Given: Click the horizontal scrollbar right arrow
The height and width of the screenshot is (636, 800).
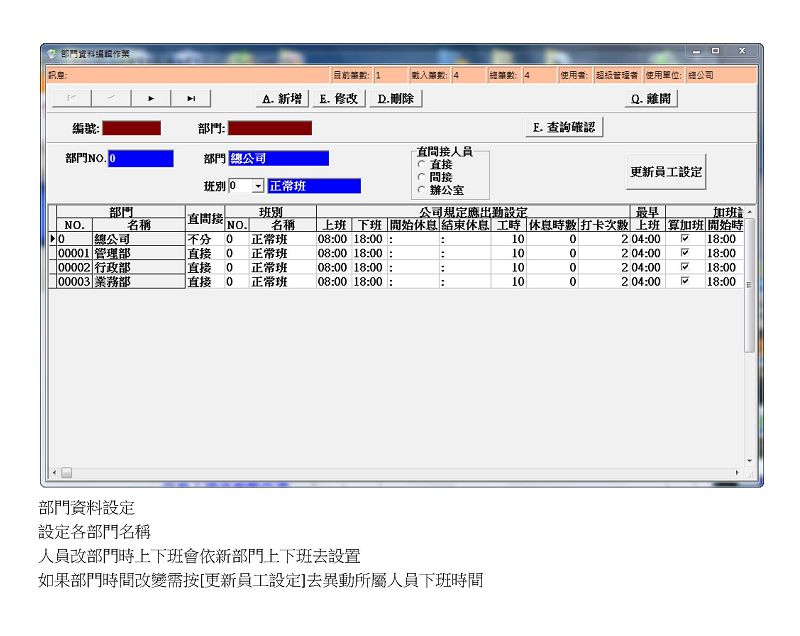Looking at the screenshot, I should 739,472.
